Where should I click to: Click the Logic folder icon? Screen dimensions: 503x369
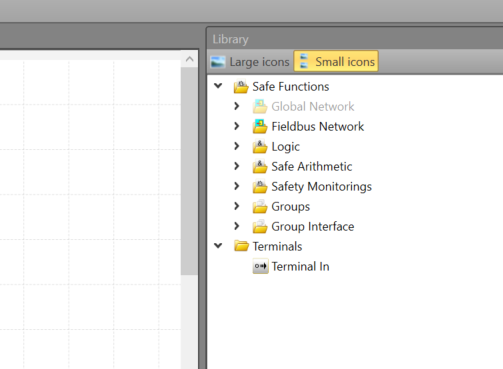tap(260, 146)
